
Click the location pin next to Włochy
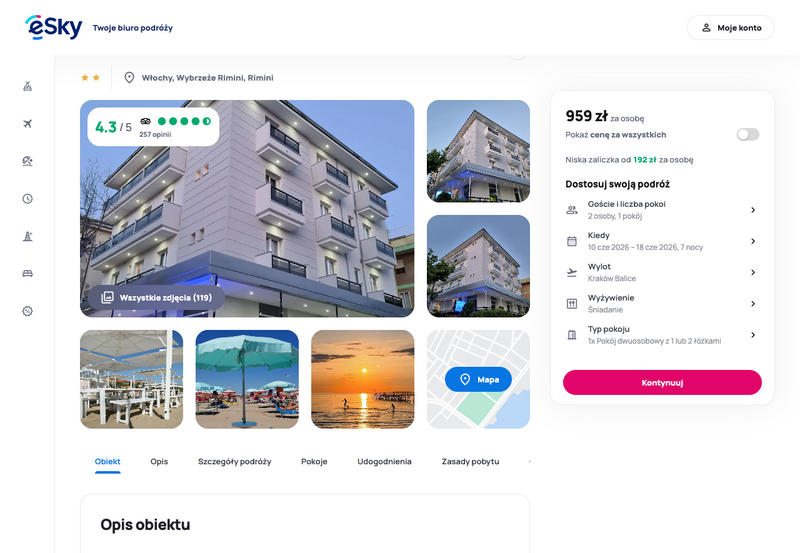point(129,78)
